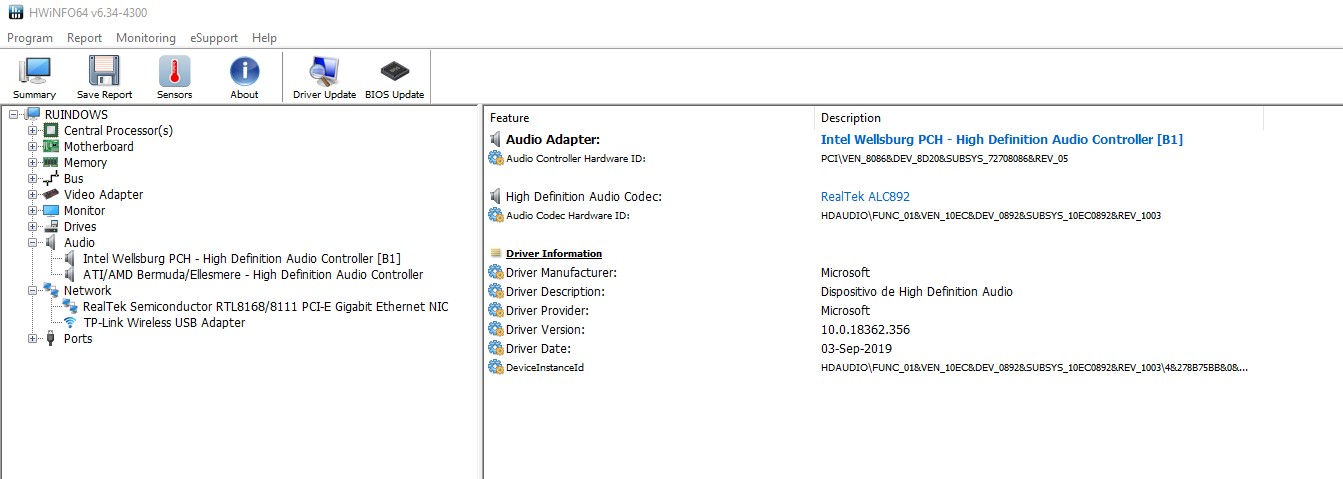Open the Sensors thermometer icon
This screenshot has width=1343, height=479.
(174, 76)
